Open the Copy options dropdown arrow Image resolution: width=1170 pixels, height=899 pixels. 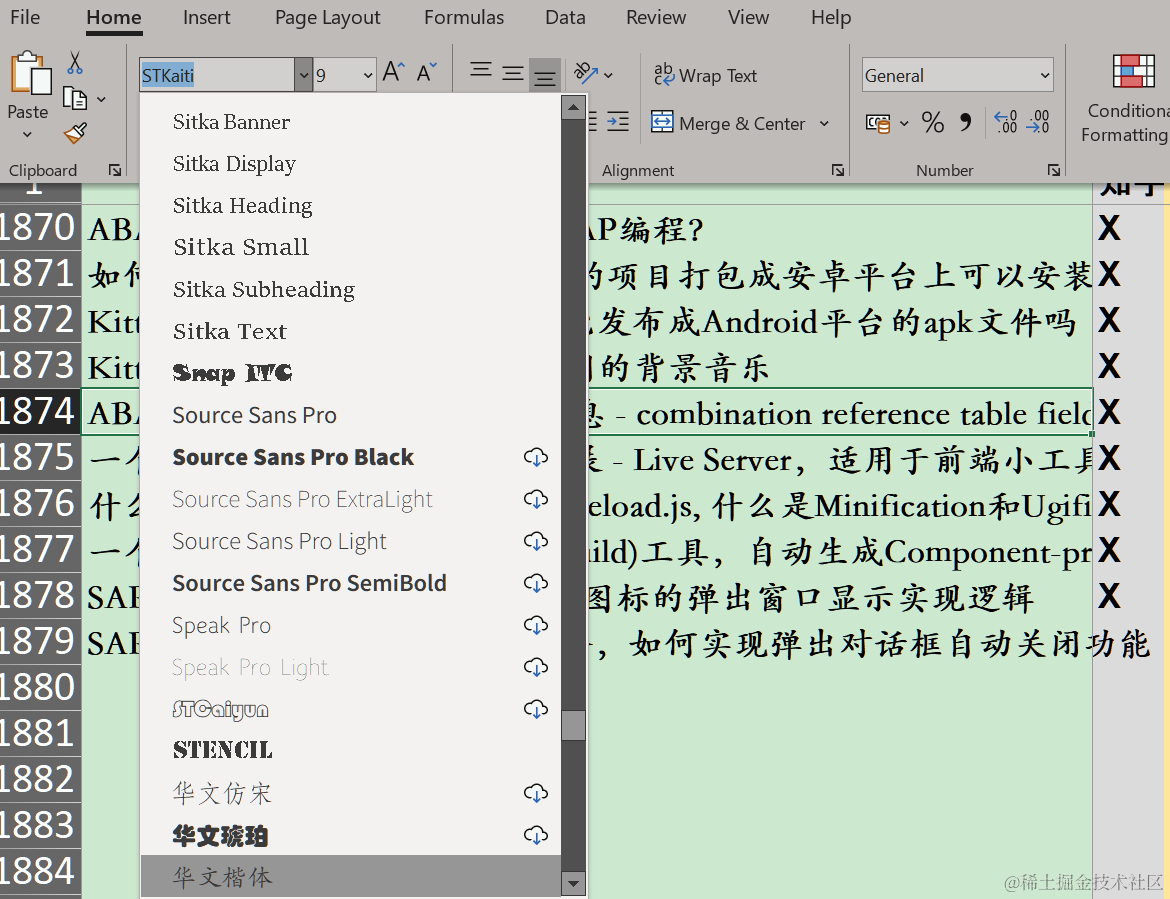pos(101,99)
